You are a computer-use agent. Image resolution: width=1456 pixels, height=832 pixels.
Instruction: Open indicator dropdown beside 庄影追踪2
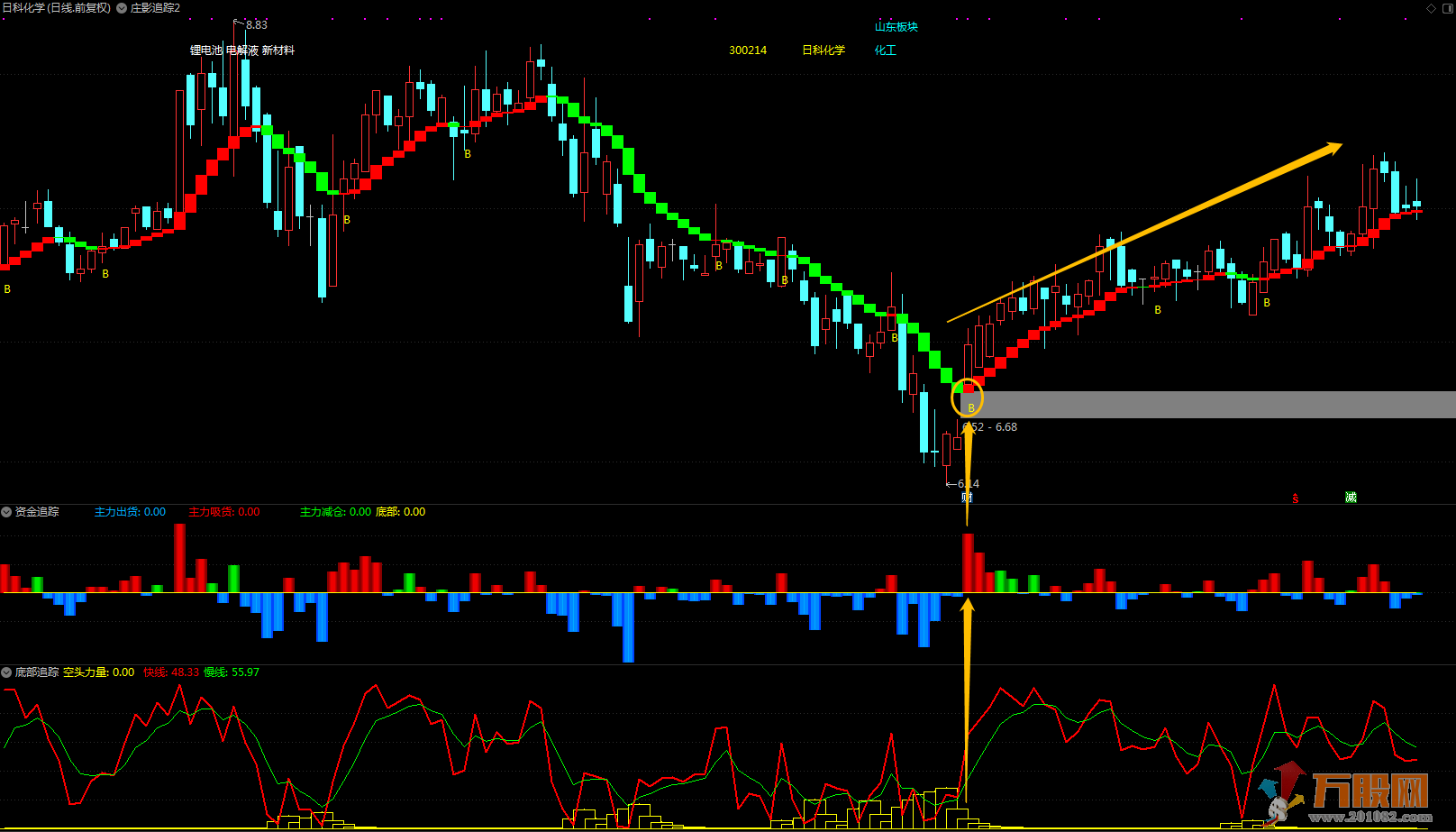pyautogui.click(x=122, y=8)
